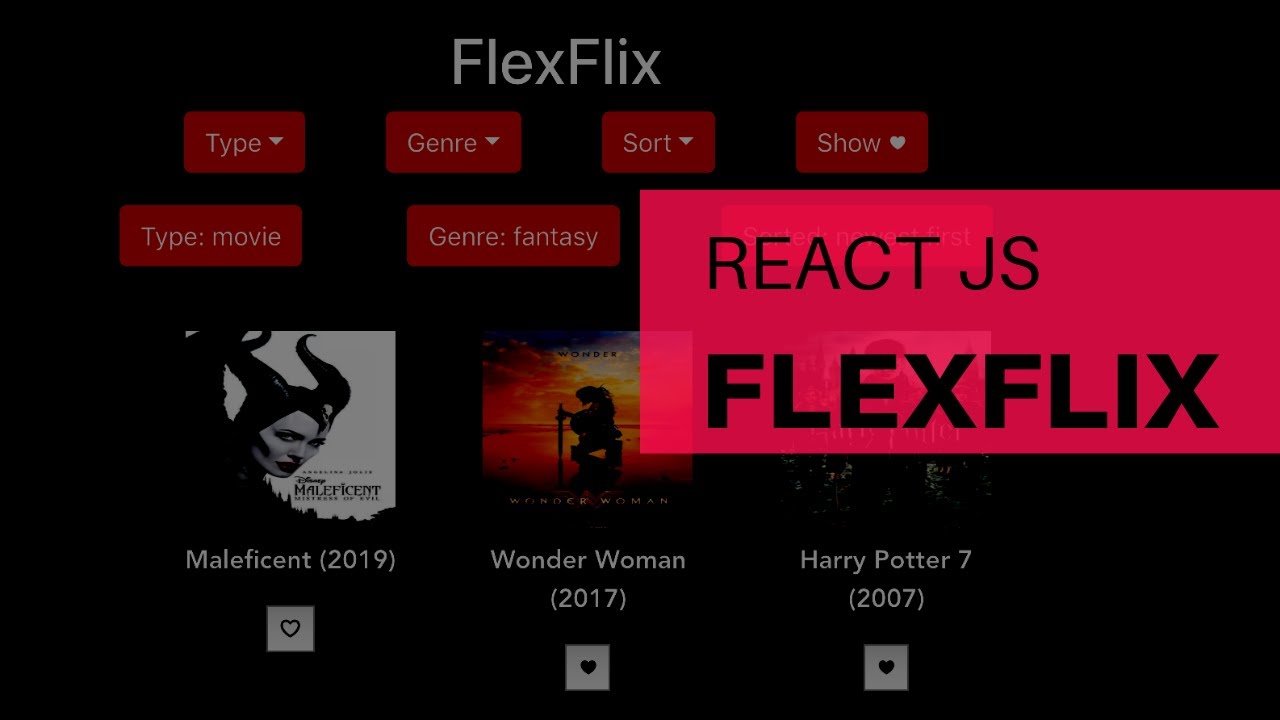This screenshot has width=1280, height=720.
Task: Click the outlined heart under Maleficent
Action: (290, 629)
